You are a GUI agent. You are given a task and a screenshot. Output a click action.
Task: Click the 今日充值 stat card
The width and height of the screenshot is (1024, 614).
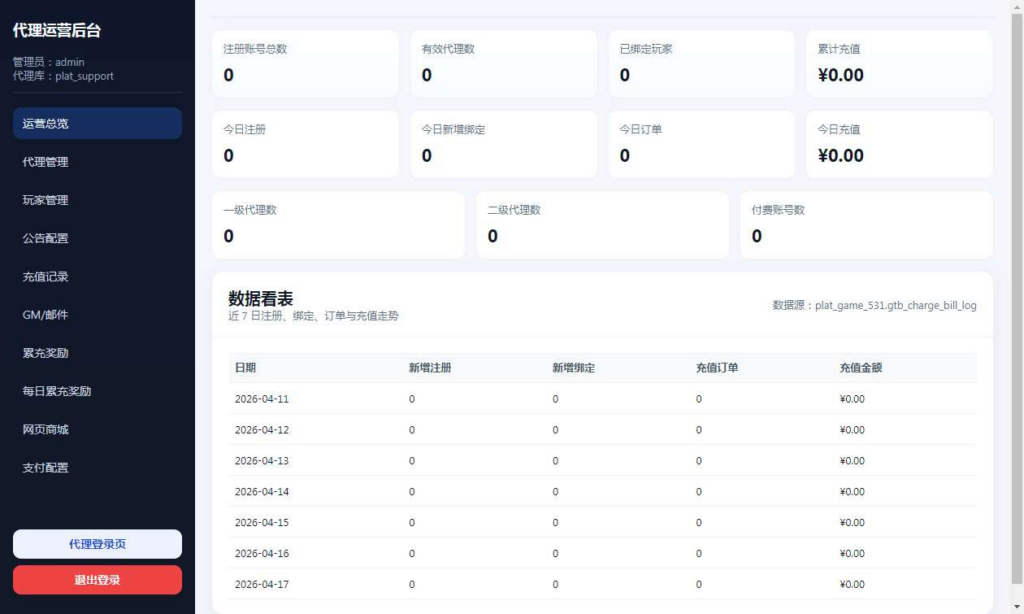[x=898, y=144]
